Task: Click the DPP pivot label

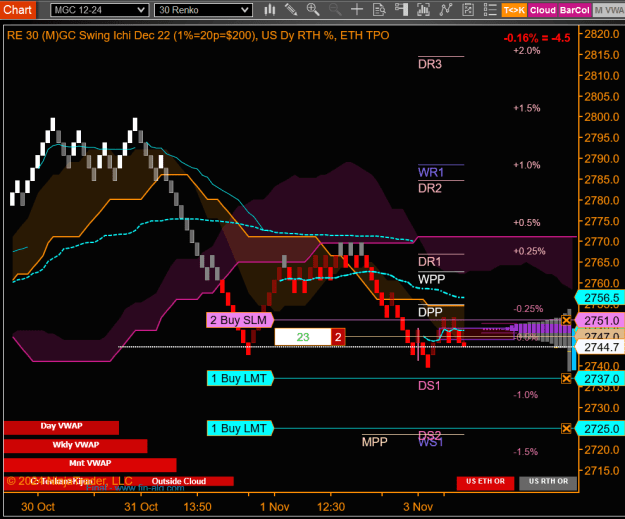Action: pos(430,312)
